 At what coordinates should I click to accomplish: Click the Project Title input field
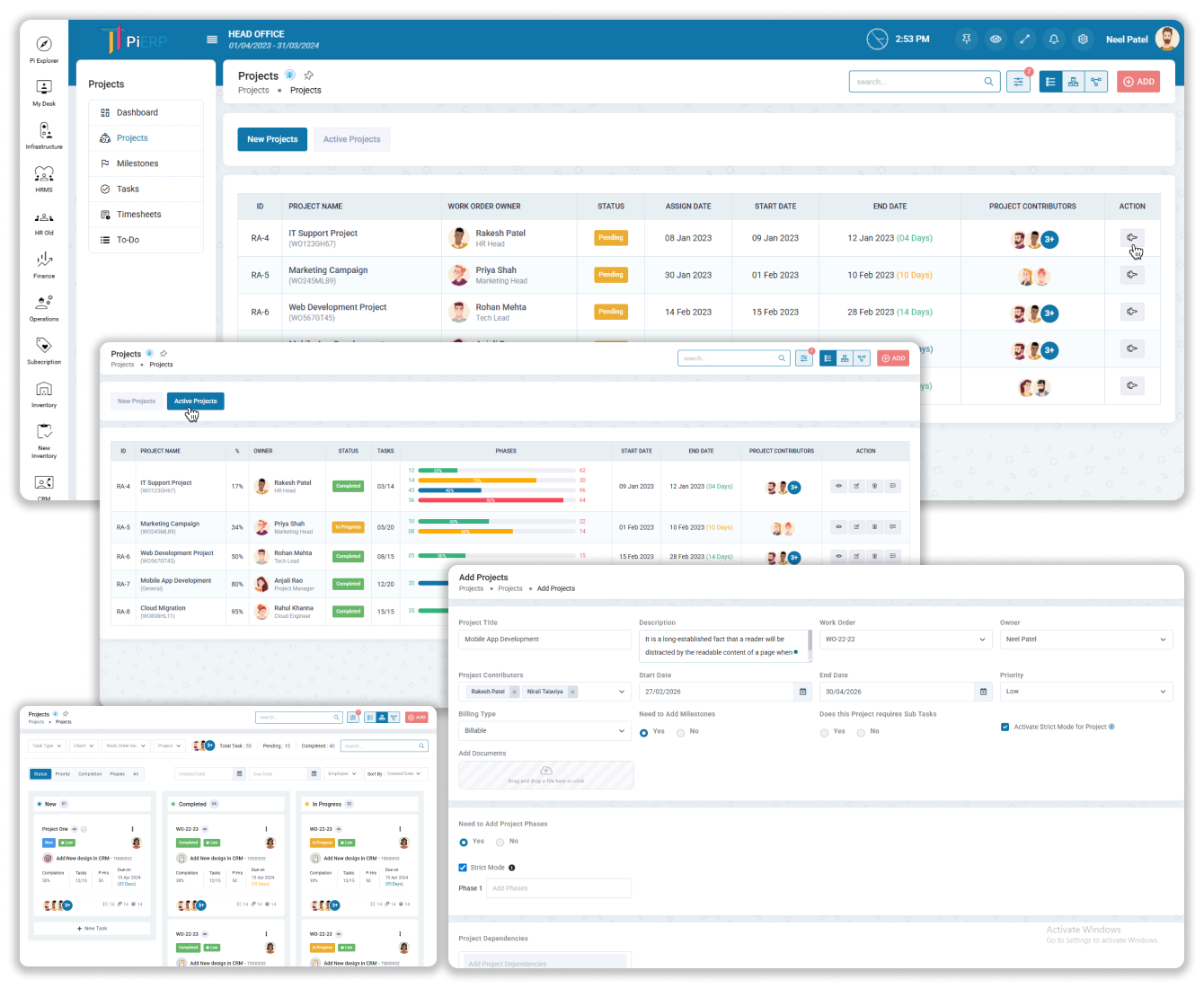pyautogui.click(x=544, y=640)
